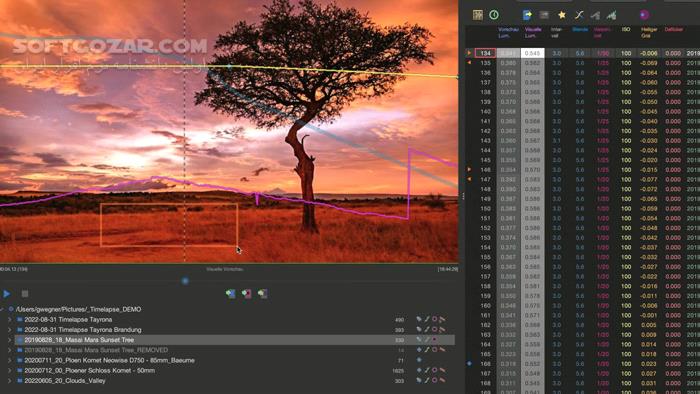Select the 2022-08-31 Timelapse Tayrona sequence
Screen dimensions: 700x394
pos(68,319)
